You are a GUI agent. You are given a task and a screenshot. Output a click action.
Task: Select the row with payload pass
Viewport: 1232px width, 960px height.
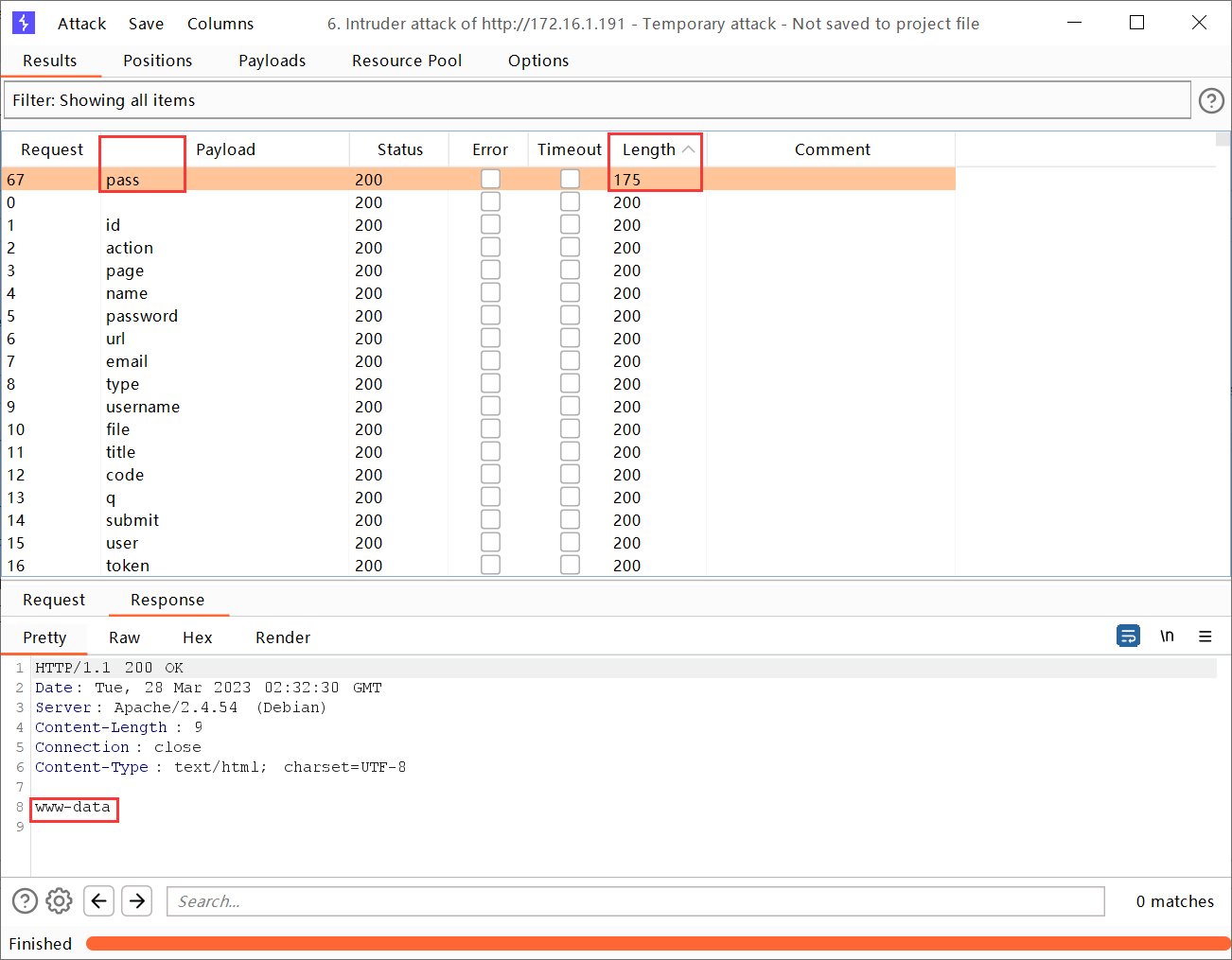coord(478,180)
